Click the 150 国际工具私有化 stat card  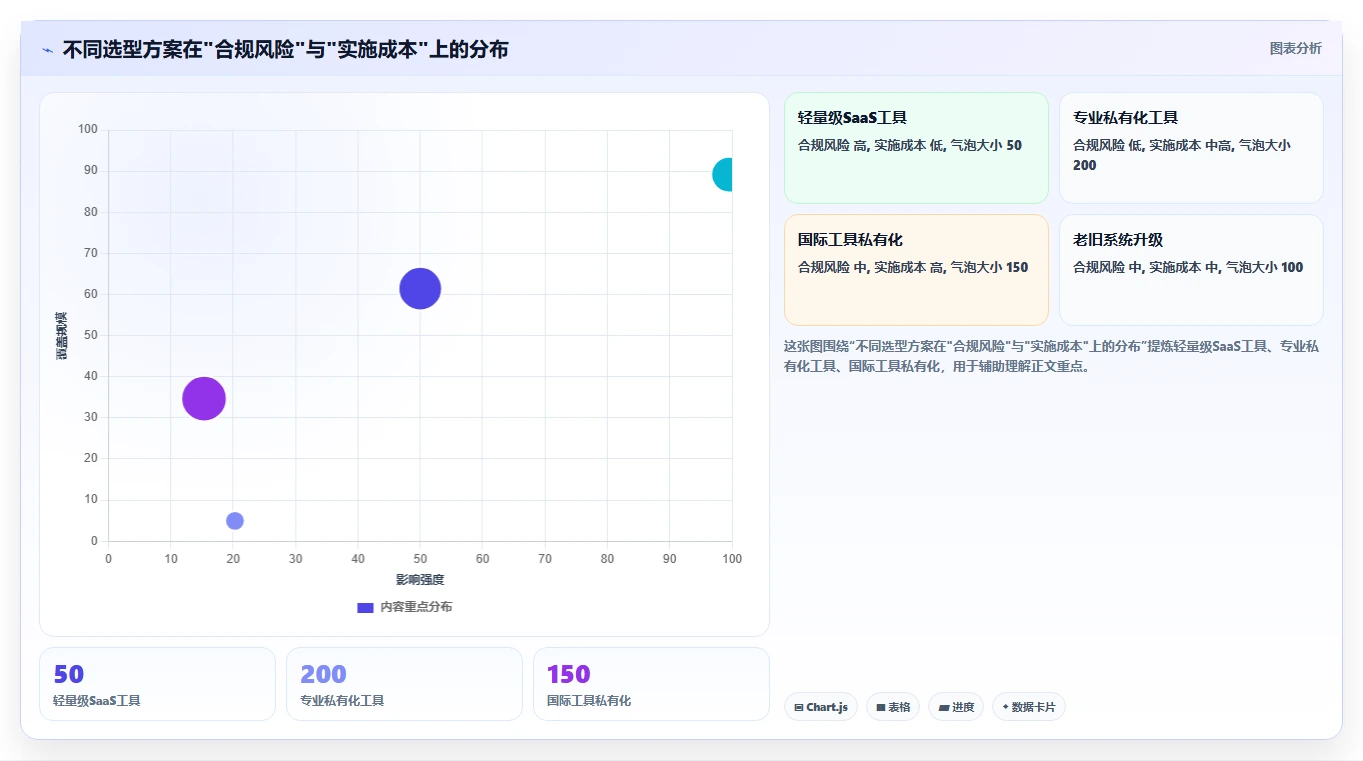(651, 684)
